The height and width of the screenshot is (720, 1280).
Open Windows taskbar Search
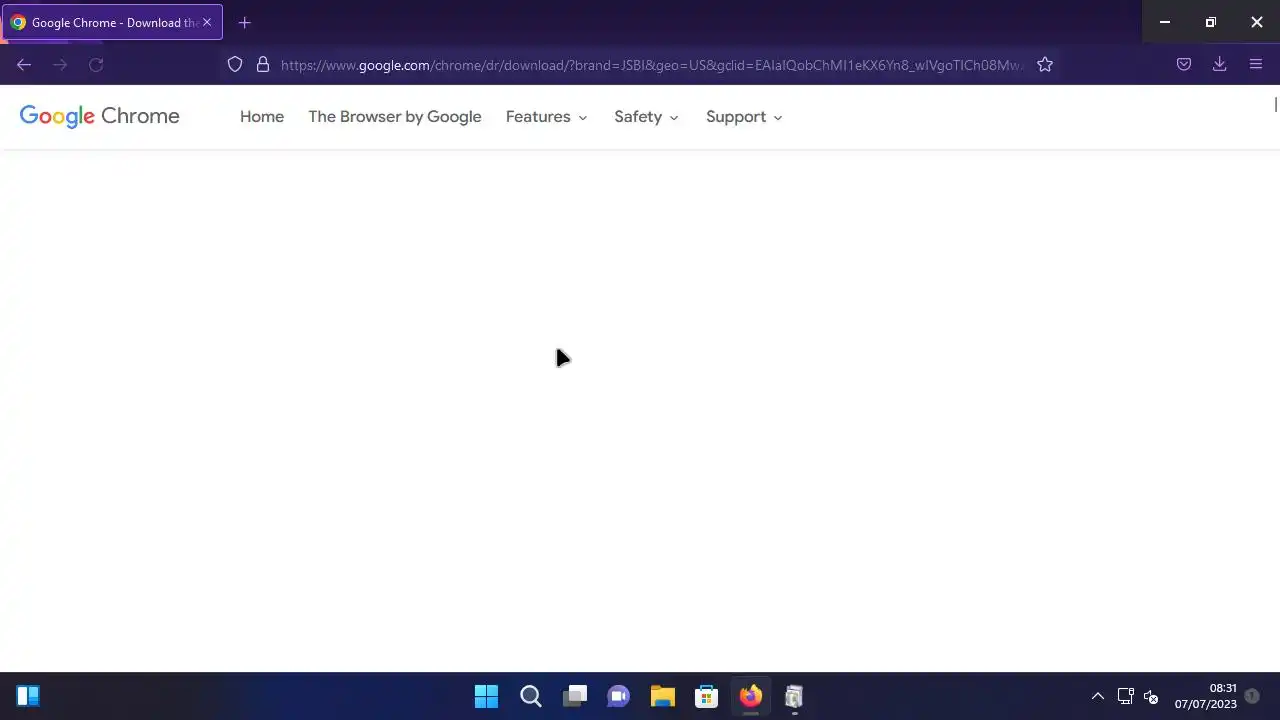click(531, 696)
